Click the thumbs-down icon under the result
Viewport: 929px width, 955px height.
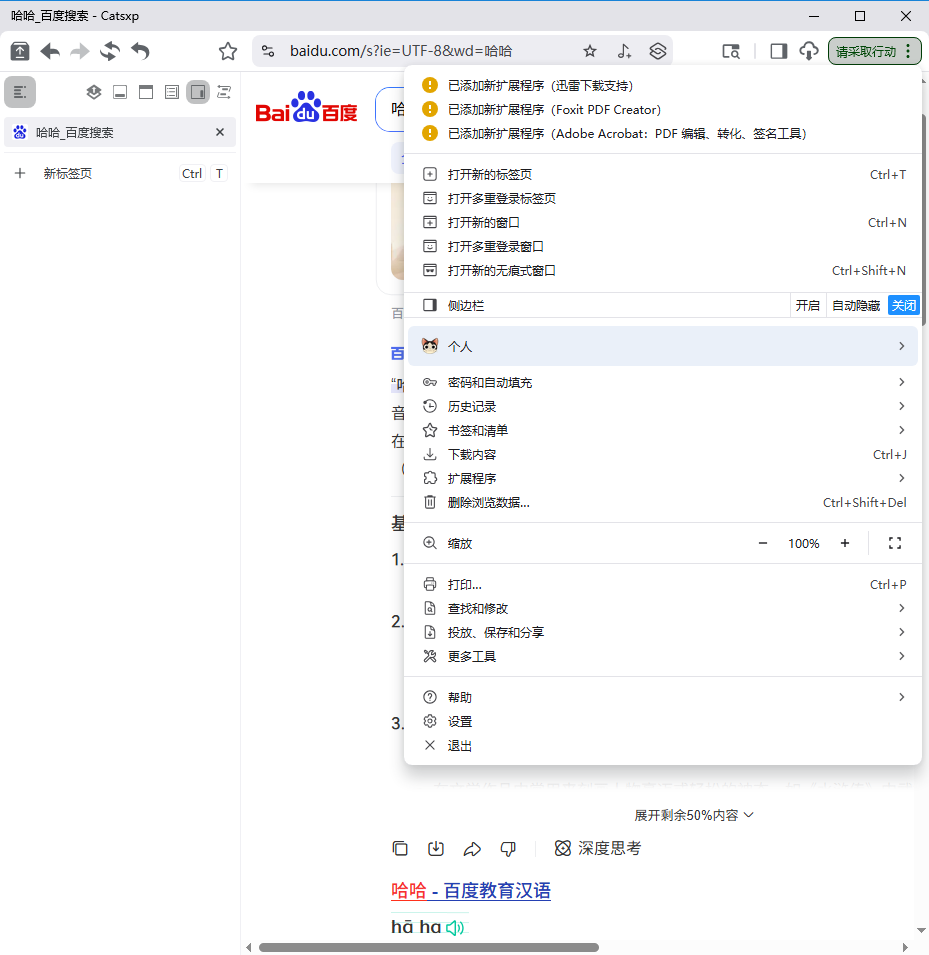click(508, 848)
